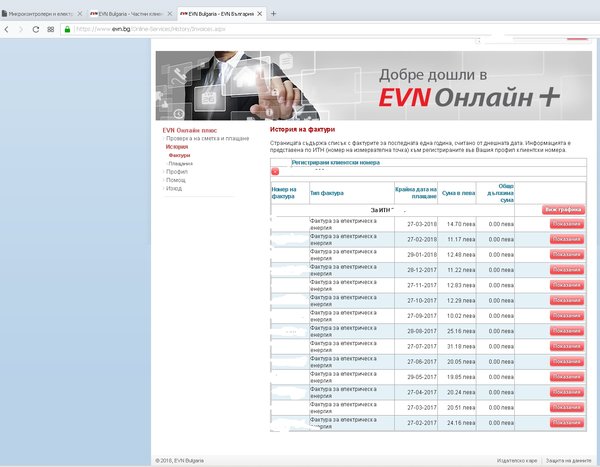
Task: Select the EVN Bulgaria - EVN България tab
Action: pos(221,14)
